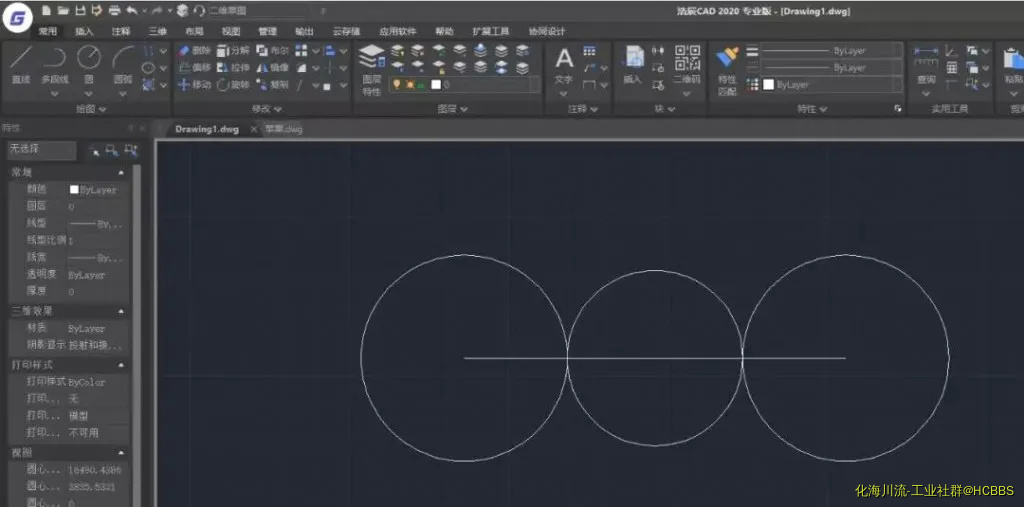
Task: Select the Polyline (多段线) tool
Action: [x=55, y=65]
